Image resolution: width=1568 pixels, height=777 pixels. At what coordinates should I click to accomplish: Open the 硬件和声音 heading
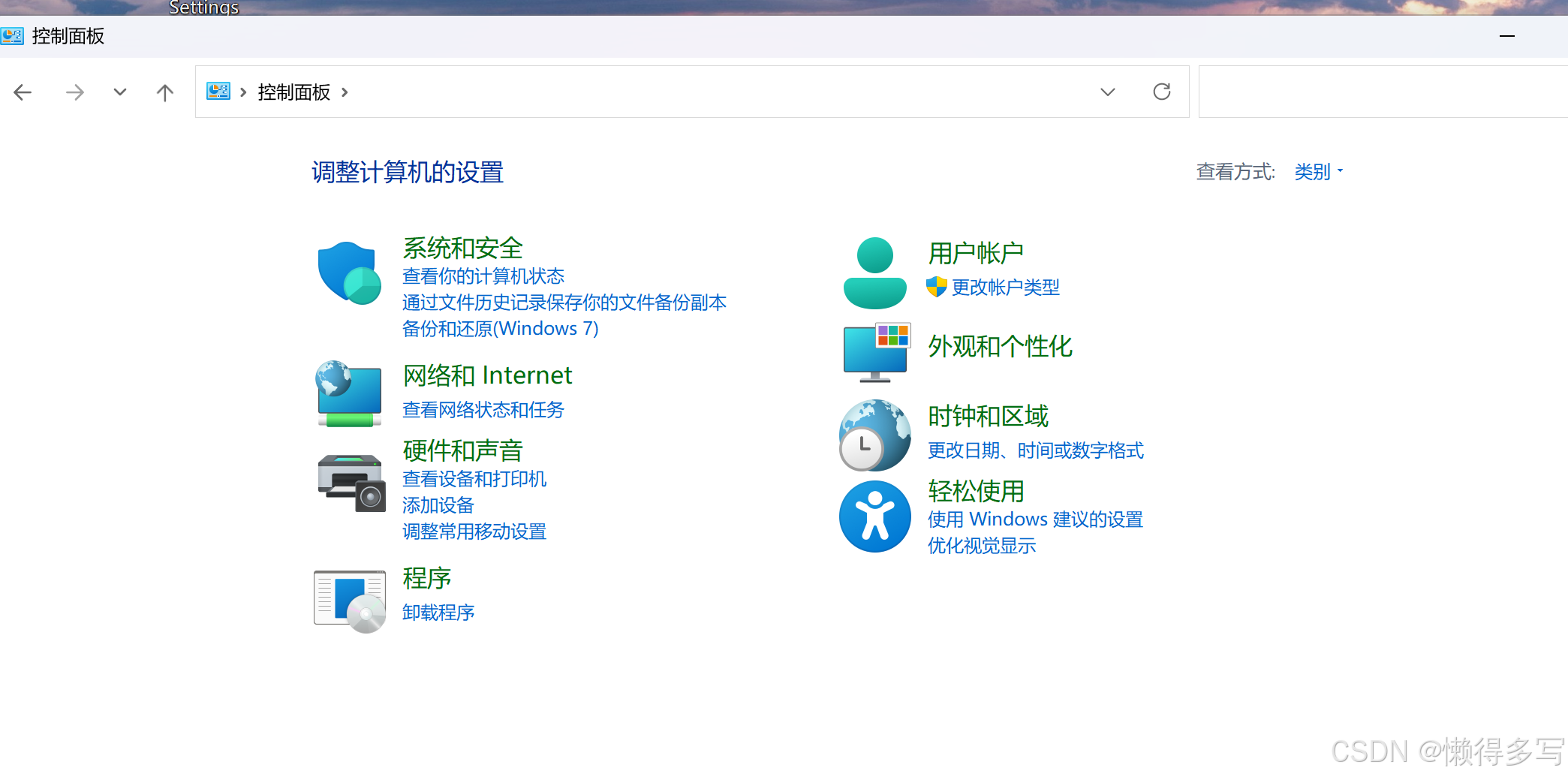tap(463, 450)
